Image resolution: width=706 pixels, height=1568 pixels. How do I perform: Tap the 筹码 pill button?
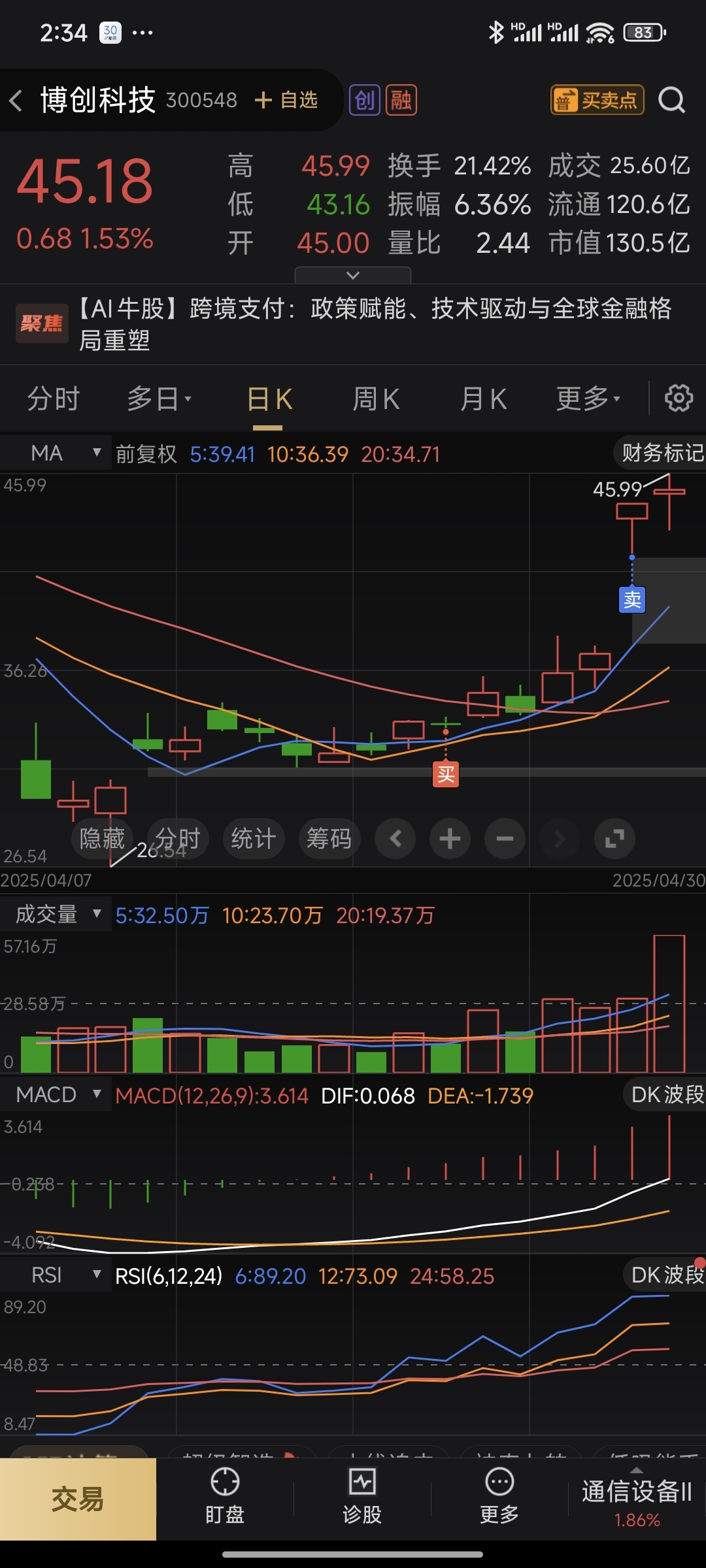coord(329,838)
